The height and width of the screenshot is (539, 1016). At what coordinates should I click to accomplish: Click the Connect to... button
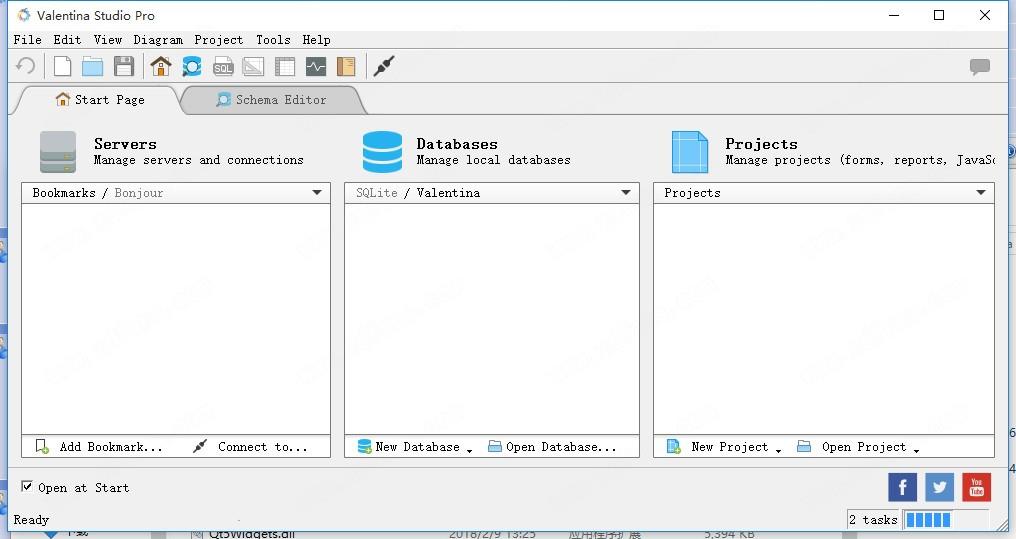point(250,446)
